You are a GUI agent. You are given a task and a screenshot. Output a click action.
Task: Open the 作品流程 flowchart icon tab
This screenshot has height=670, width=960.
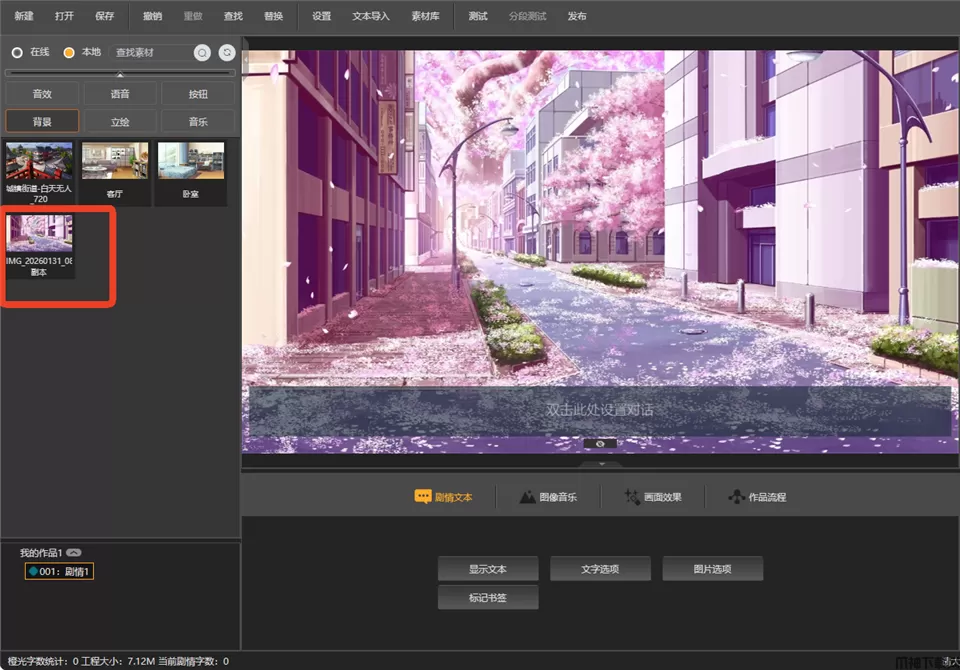click(737, 497)
